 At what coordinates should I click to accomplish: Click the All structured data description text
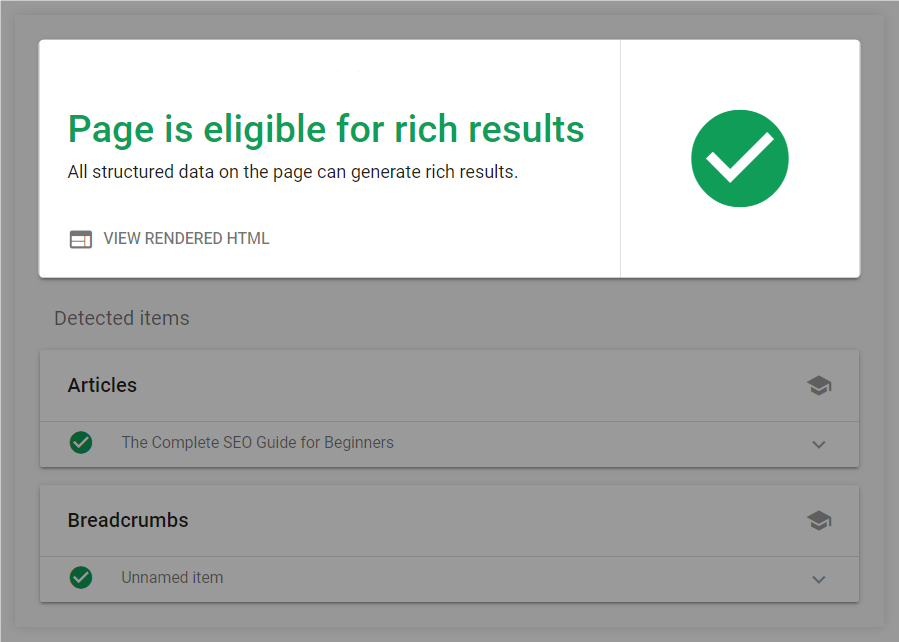click(x=292, y=172)
